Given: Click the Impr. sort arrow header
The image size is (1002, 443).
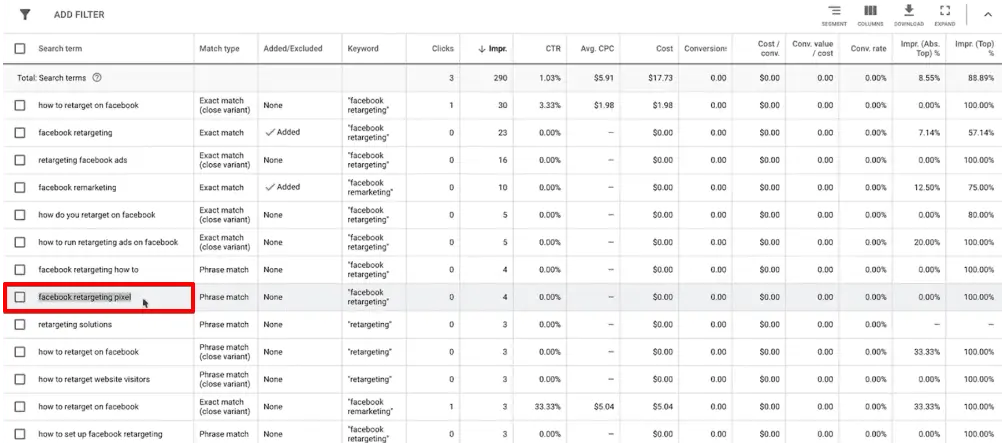Looking at the screenshot, I should coord(493,49).
